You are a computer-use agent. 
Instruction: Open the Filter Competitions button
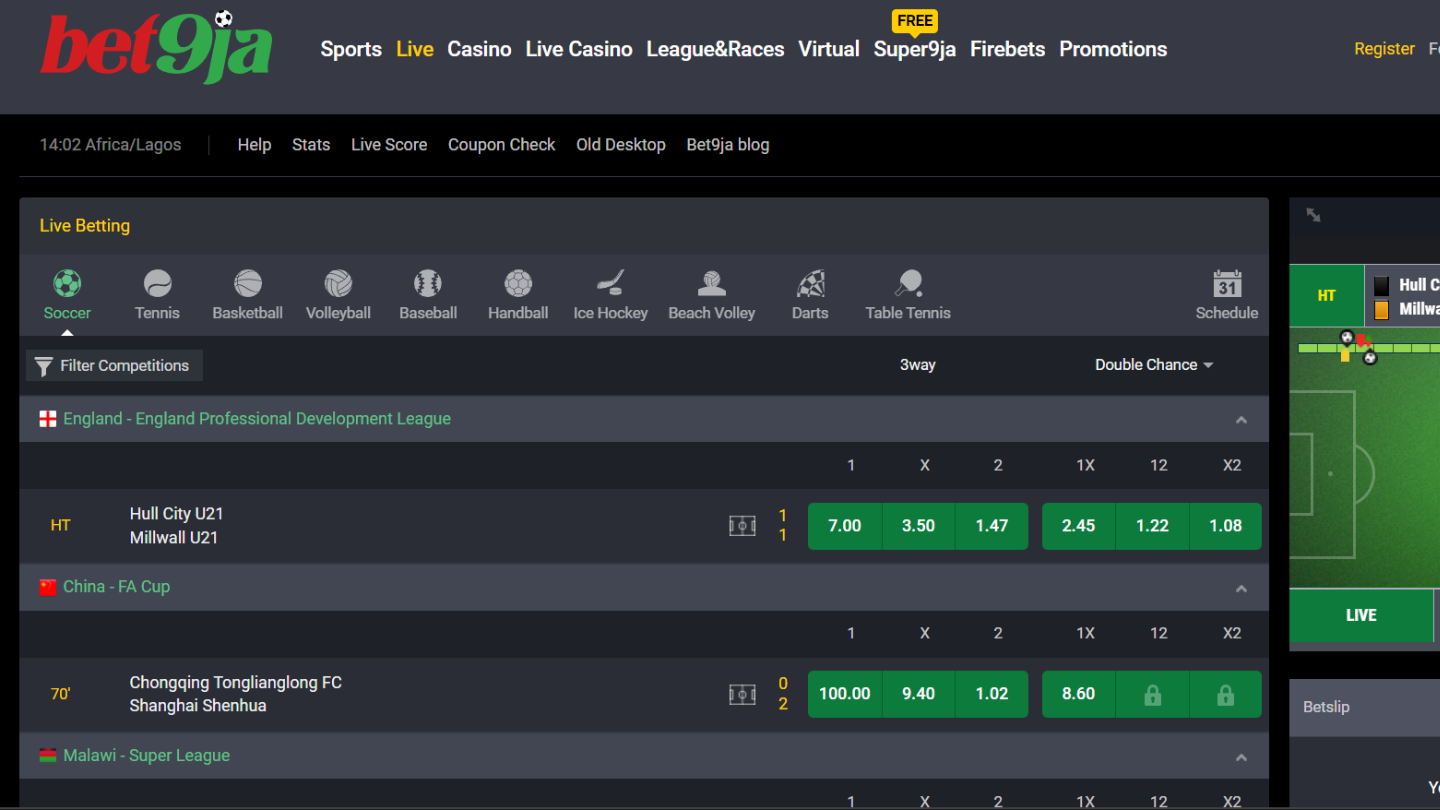(114, 365)
